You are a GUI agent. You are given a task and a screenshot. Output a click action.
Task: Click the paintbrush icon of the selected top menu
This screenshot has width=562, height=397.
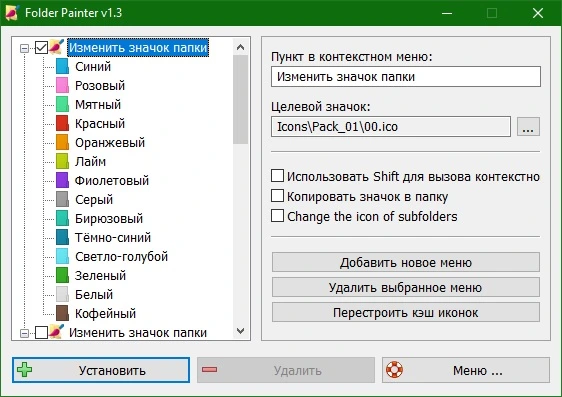57,47
